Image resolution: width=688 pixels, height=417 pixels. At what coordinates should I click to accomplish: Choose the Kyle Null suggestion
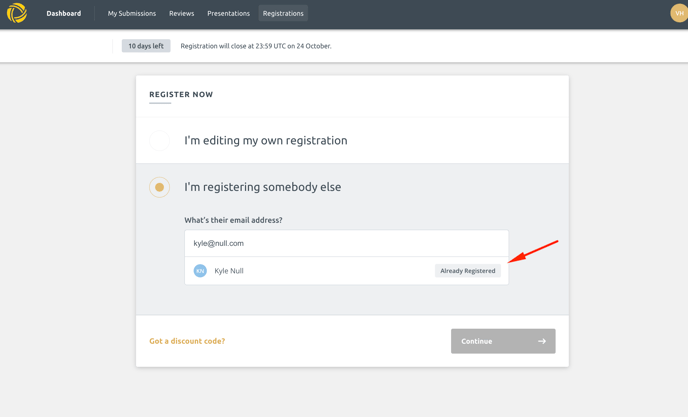[x=347, y=271]
